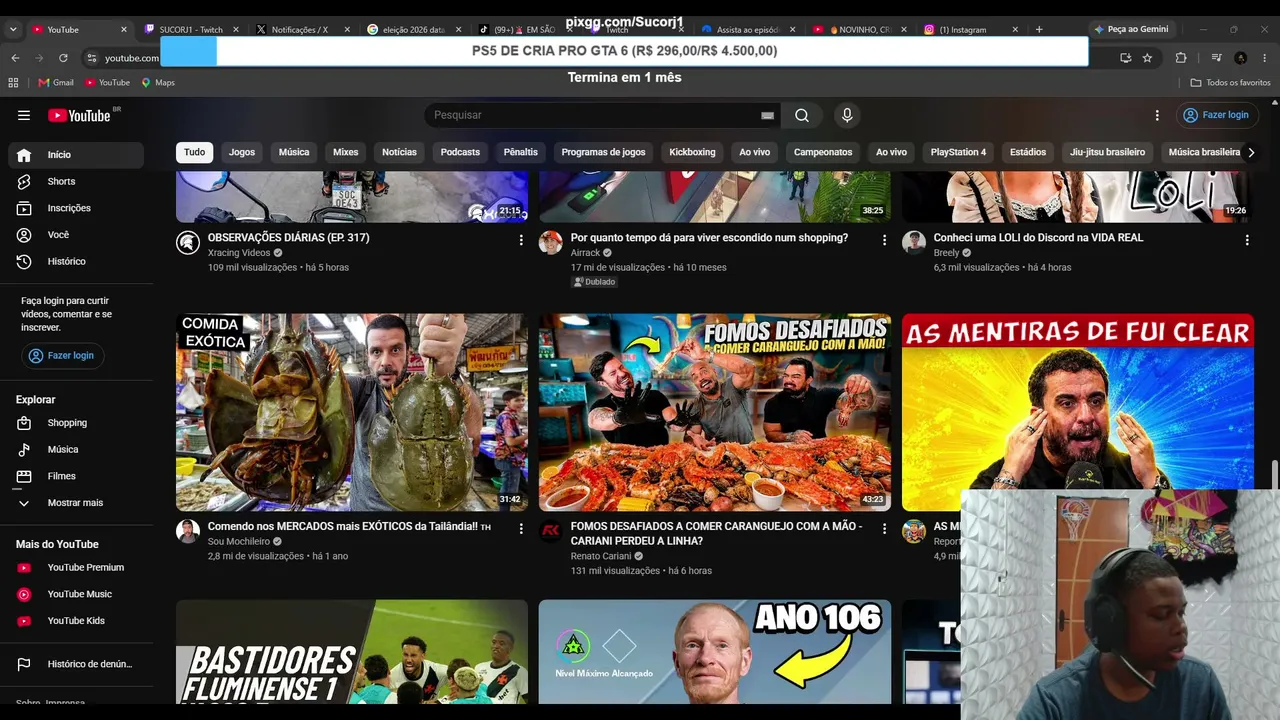This screenshot has height=720, width=1280.
Task: Click Fazer login button in the page header
Action: coord(1217,115)
